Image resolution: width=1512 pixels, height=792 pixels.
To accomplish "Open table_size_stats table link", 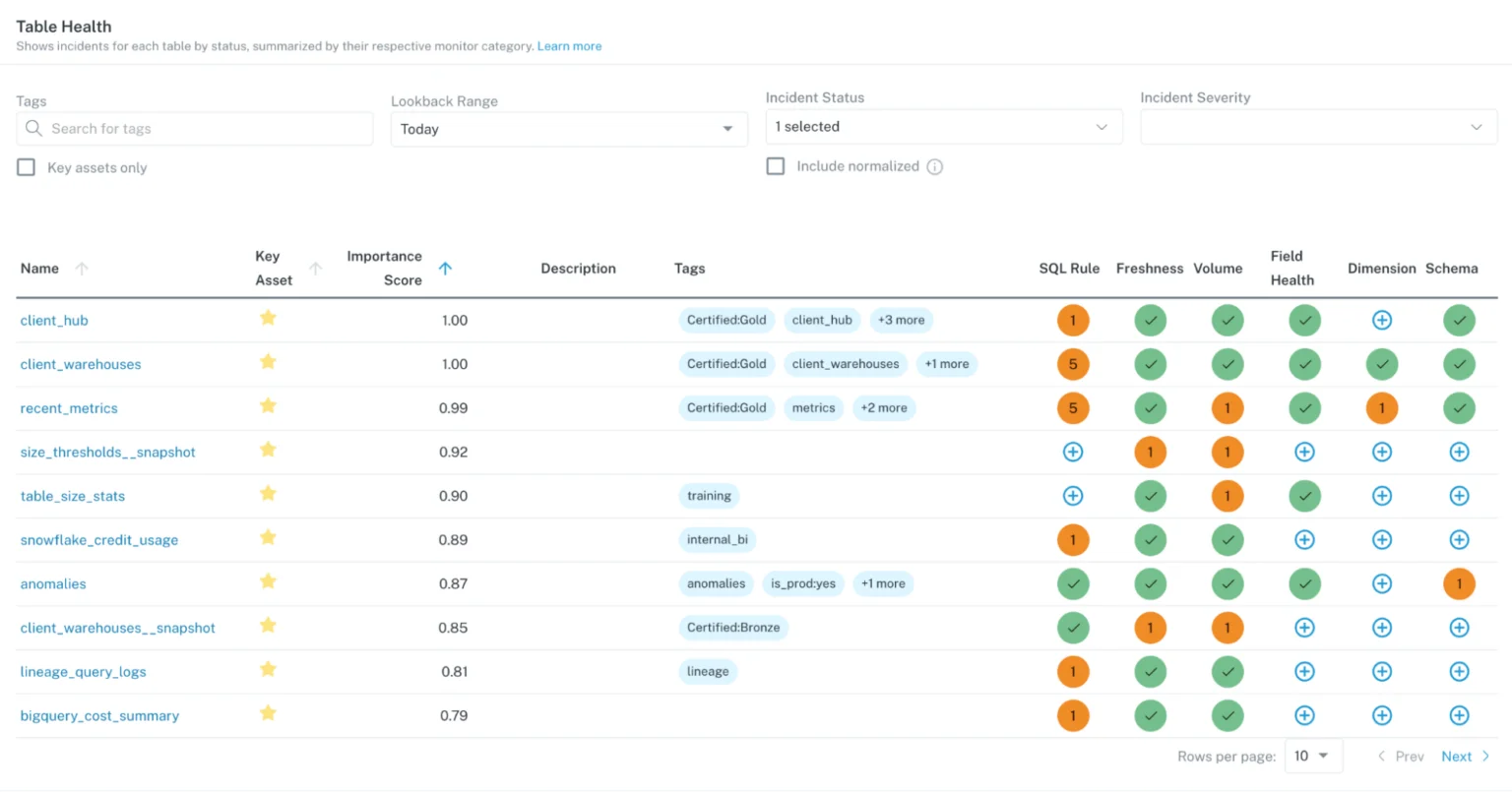I will (73, 496).
